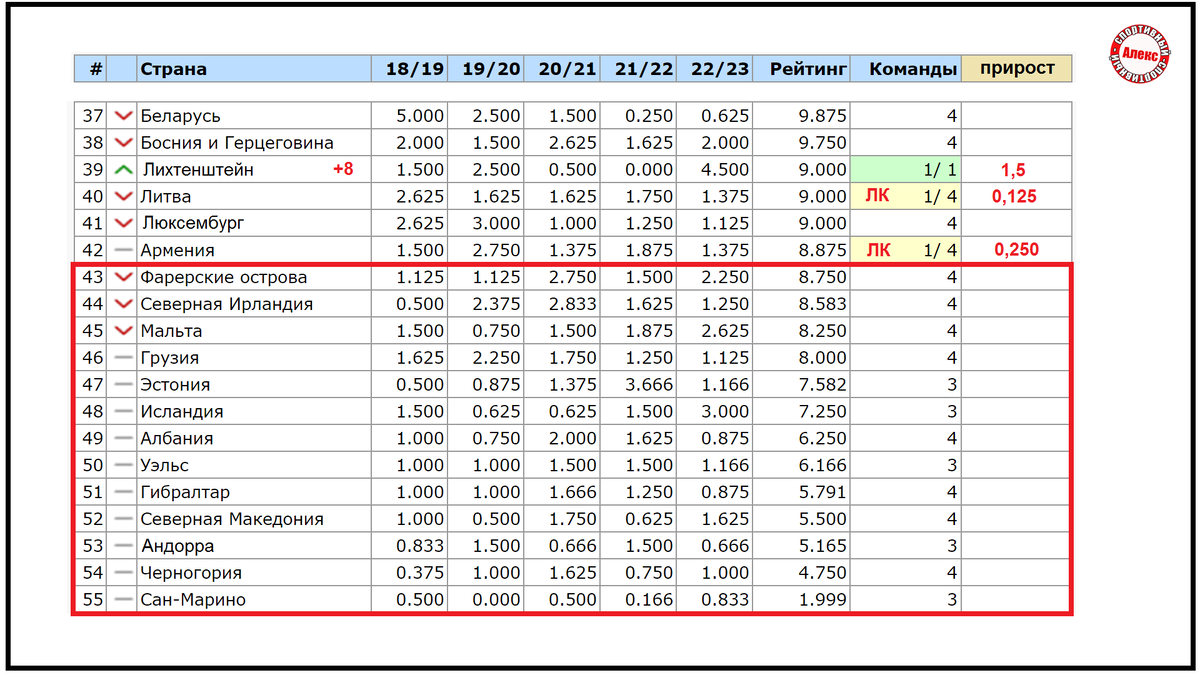
Task: Click the gray dash icon beside Грузия
Action: tap(124, 358)
